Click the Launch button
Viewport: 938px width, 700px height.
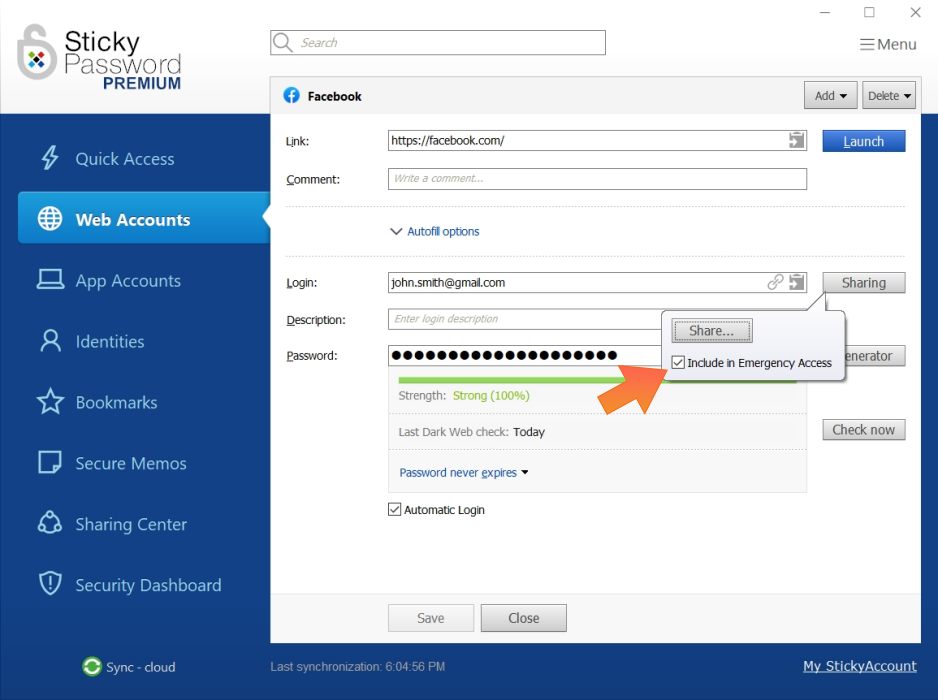click(863, 141)
